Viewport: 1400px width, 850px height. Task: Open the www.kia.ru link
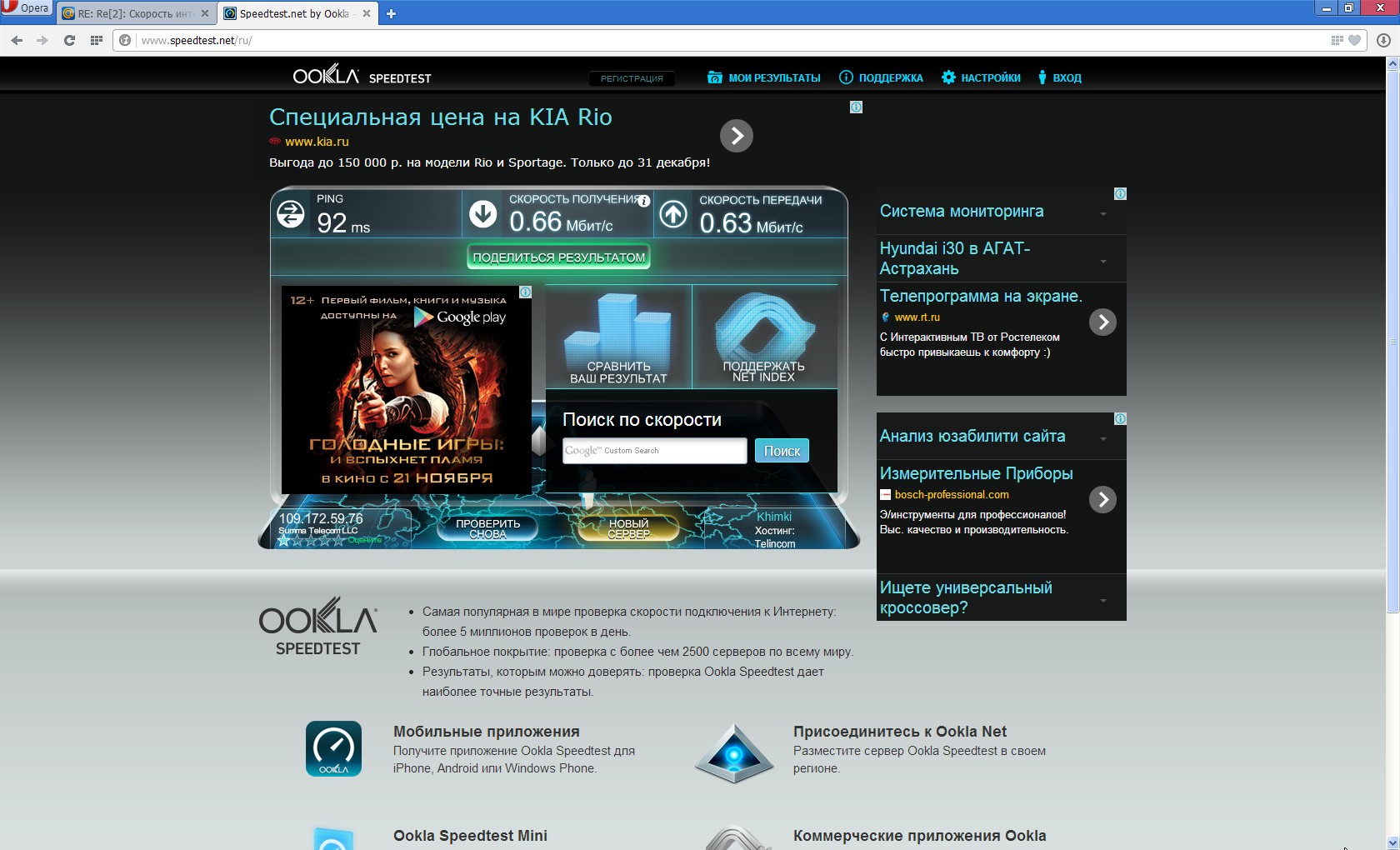click(x=317, y=142)
